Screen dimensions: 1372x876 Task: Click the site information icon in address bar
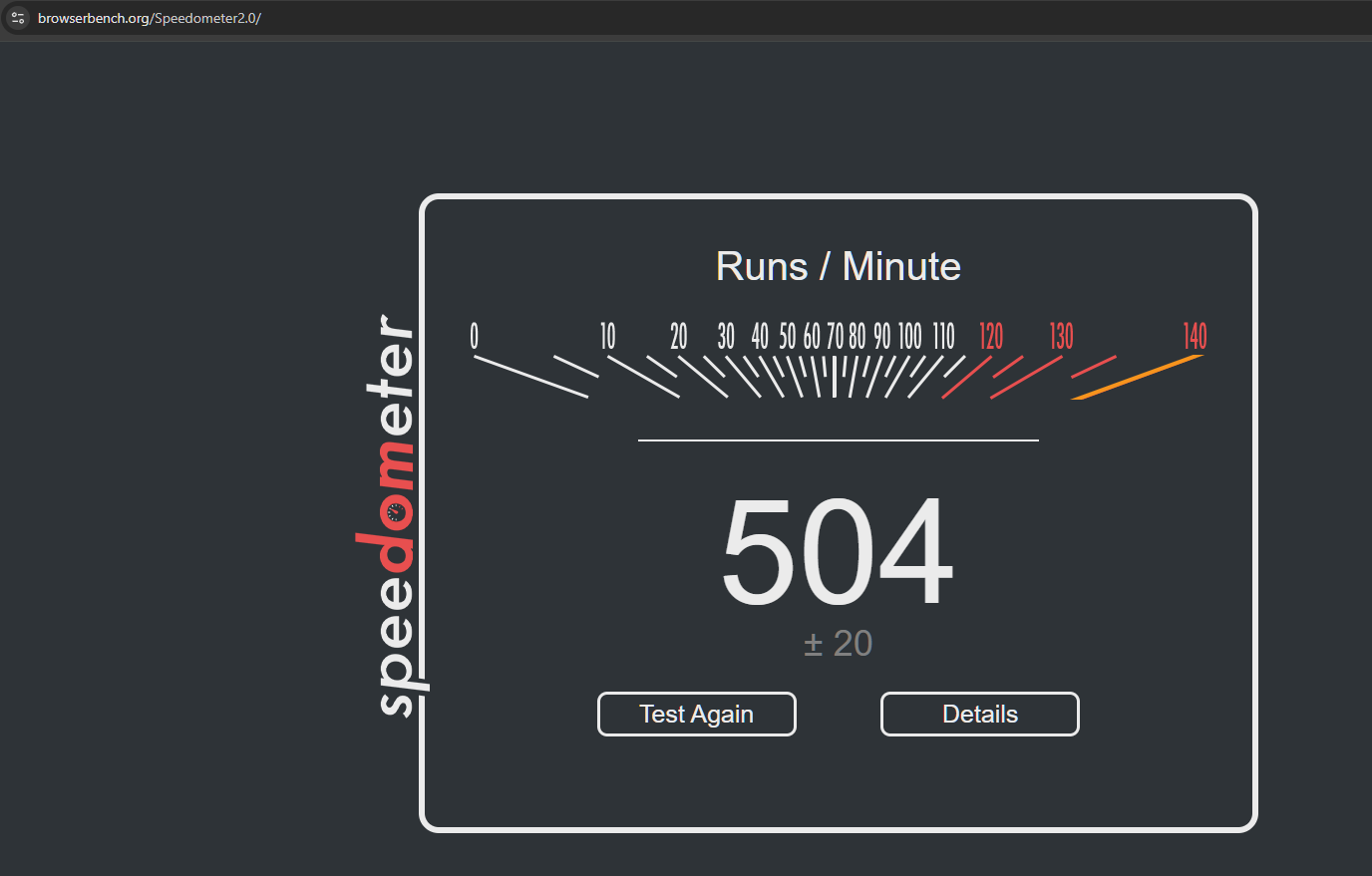18,18
